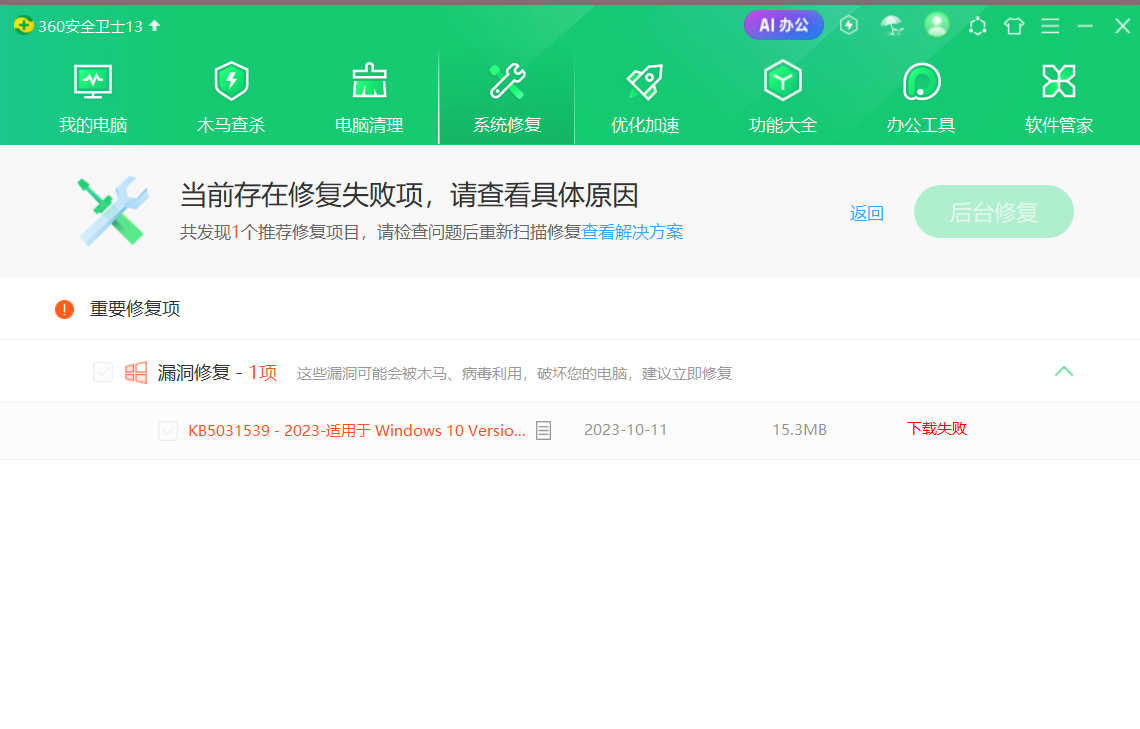The height and width of the screenshot is (729, 1140).
Task: Click the upgrade arrow beside 360安全卫士13
Action: tap(154, 25)
